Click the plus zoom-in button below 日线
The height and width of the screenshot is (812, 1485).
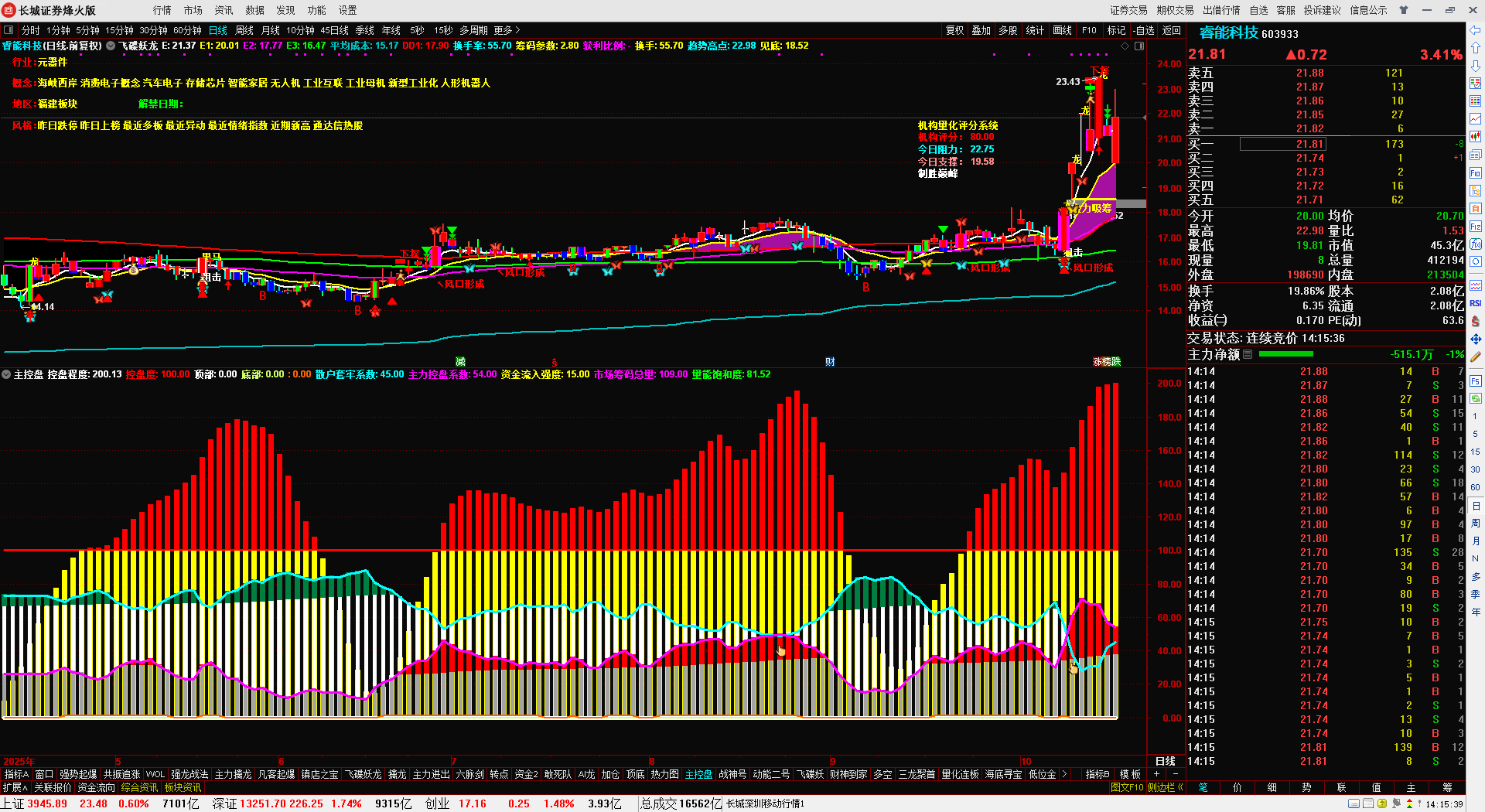1156,774
